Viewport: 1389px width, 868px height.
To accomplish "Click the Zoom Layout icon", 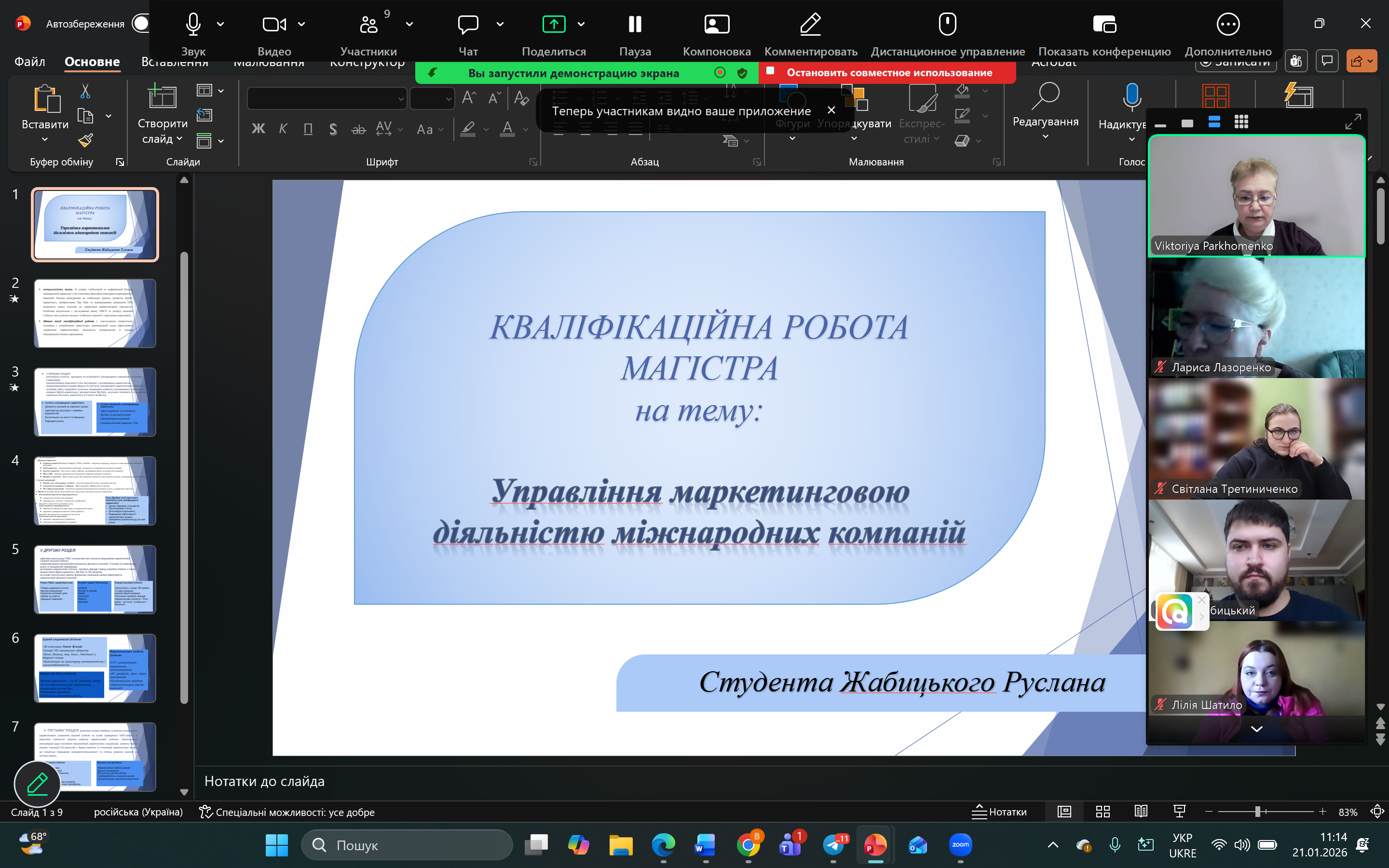I will click(x=716, y=24).
